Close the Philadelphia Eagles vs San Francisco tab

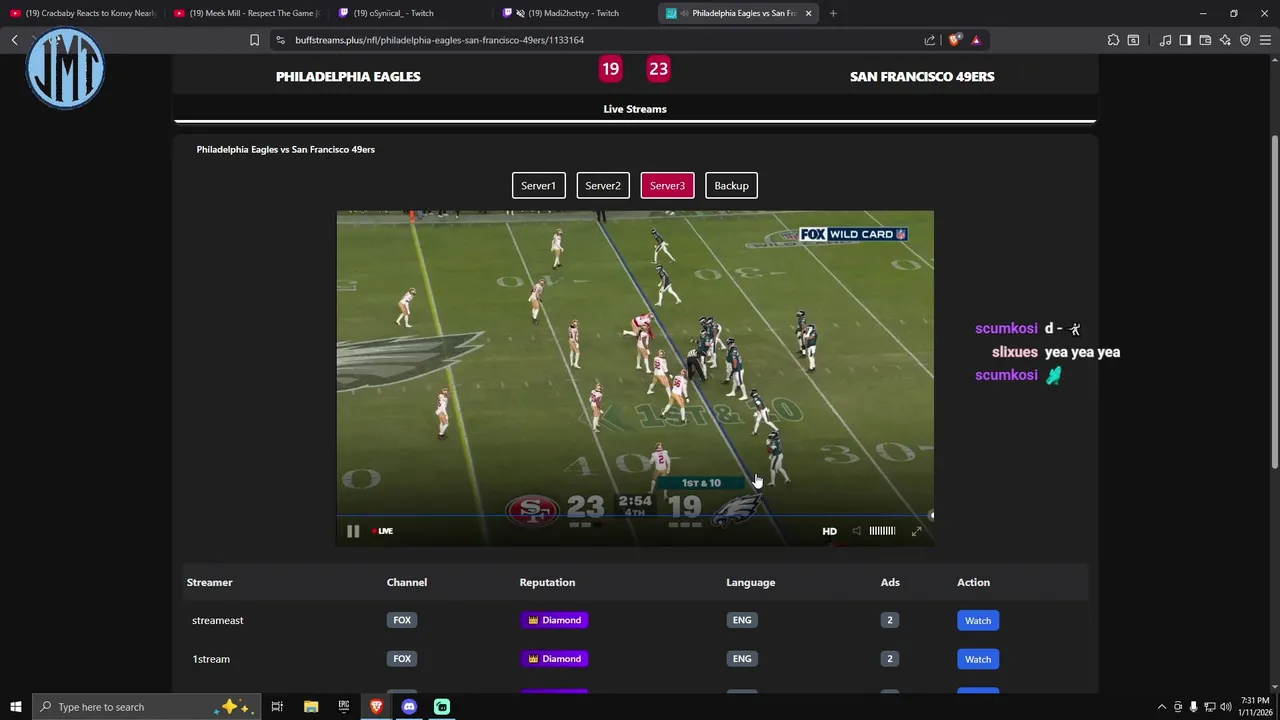point(809,13)
